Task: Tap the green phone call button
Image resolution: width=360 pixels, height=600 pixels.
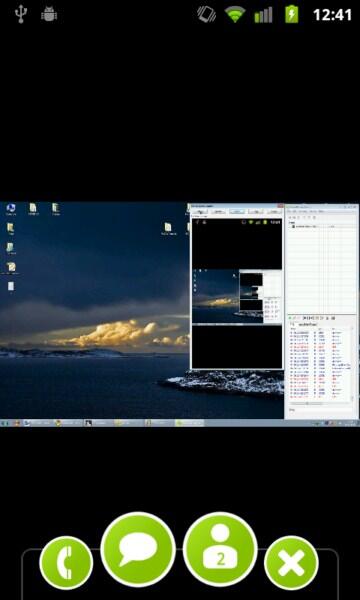Action: (66, 562)
